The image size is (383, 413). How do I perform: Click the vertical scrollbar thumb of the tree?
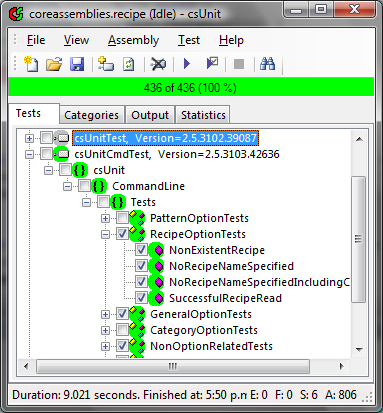tap(359, 239)
